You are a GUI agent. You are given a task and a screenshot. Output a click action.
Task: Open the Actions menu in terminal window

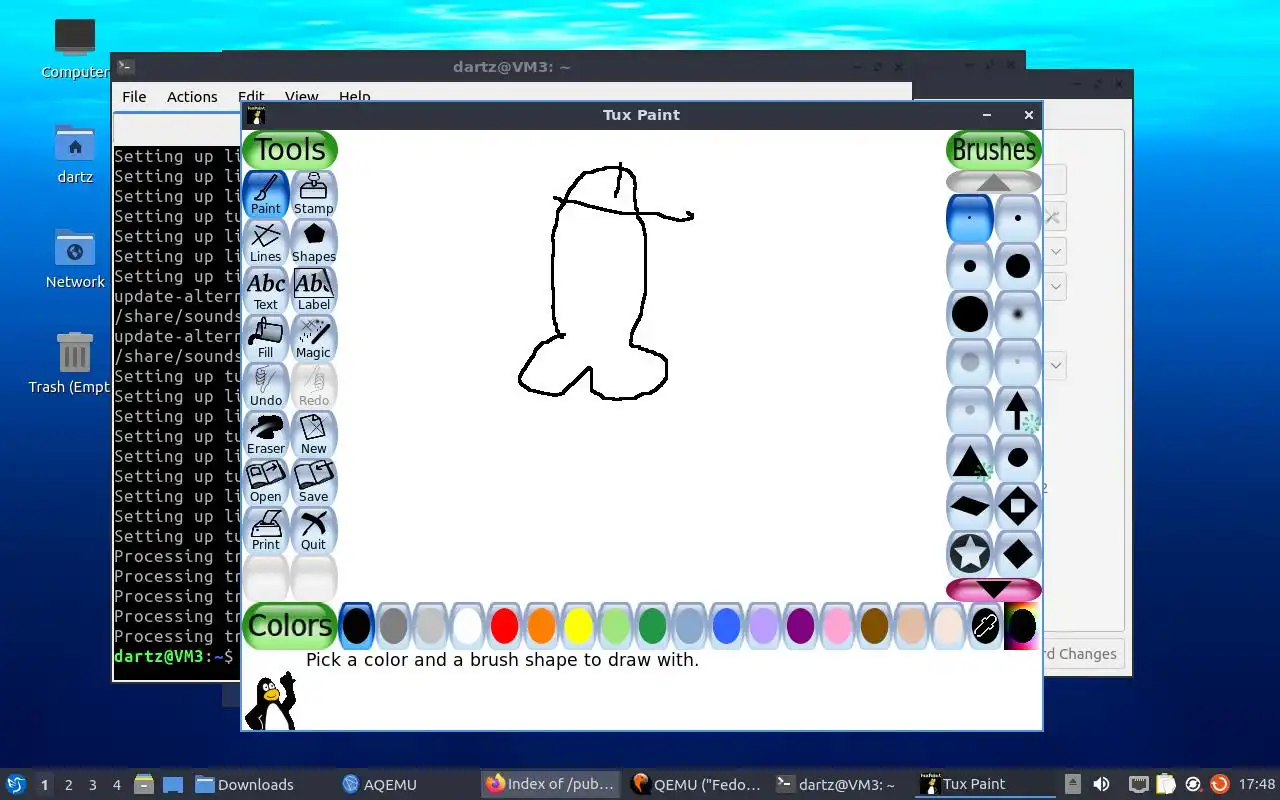point(192,97)
